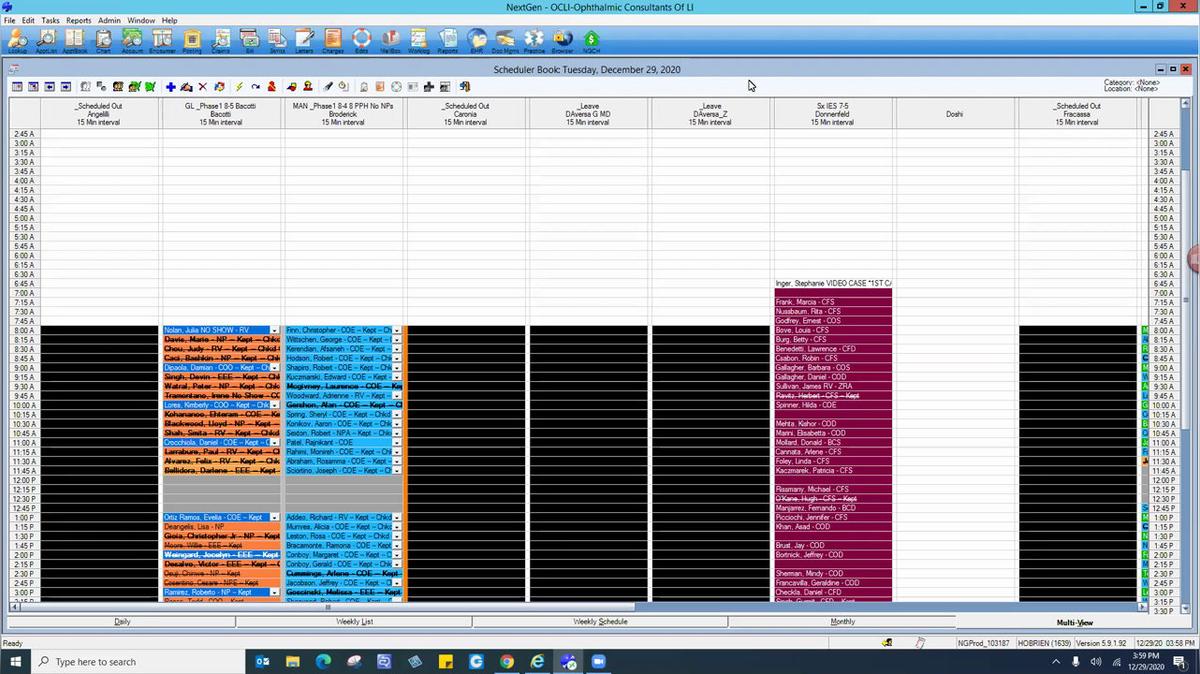The image size is (1200, 674).
Task: Click the lightning bolt icon on scheduler toolbar
Action: [238, 87]
